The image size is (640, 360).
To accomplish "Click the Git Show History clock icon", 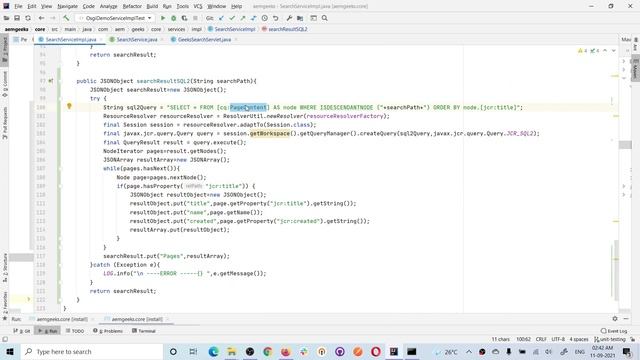I will (264, 18).
